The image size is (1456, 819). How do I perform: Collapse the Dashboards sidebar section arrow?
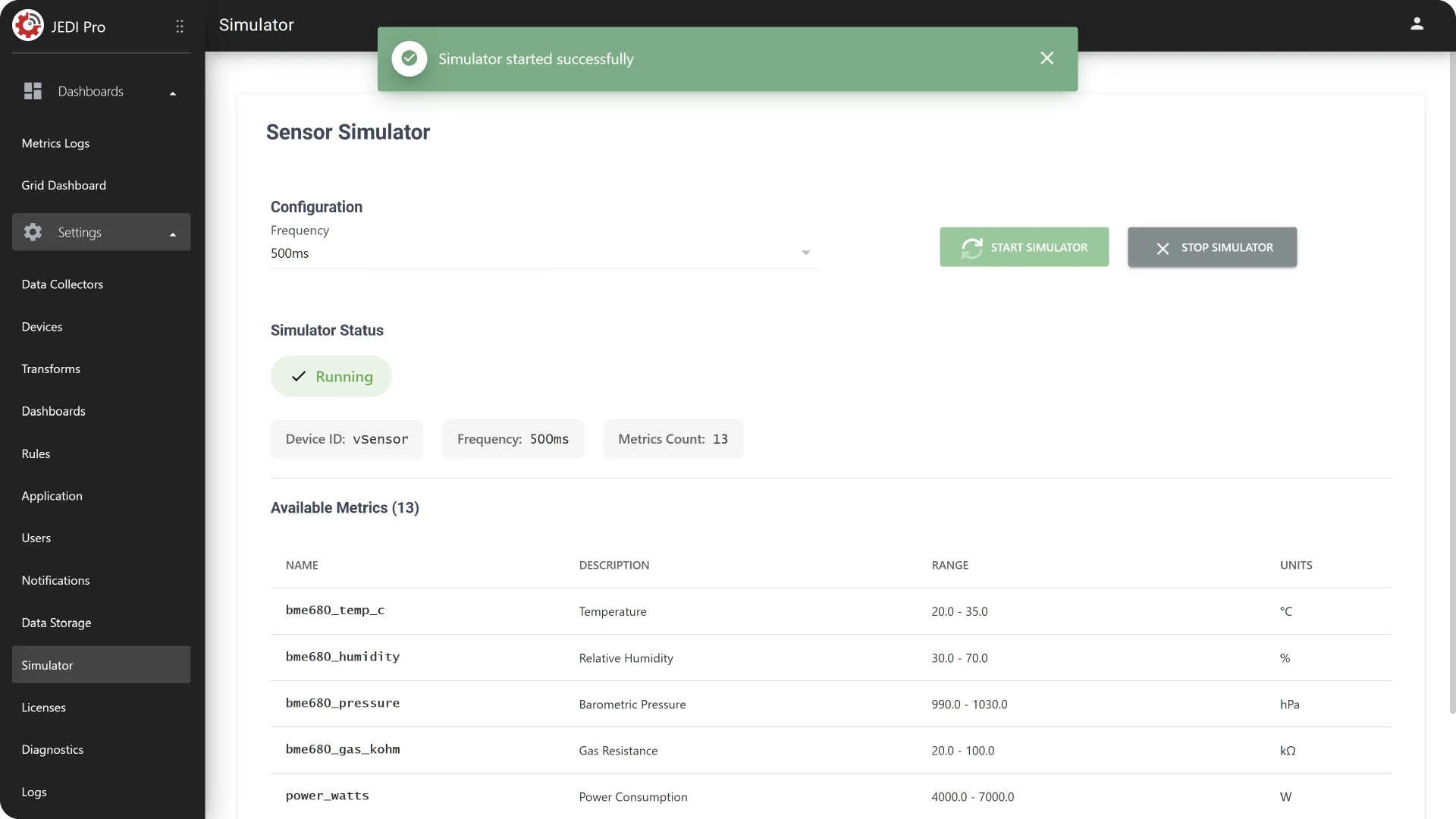(173, 93)
